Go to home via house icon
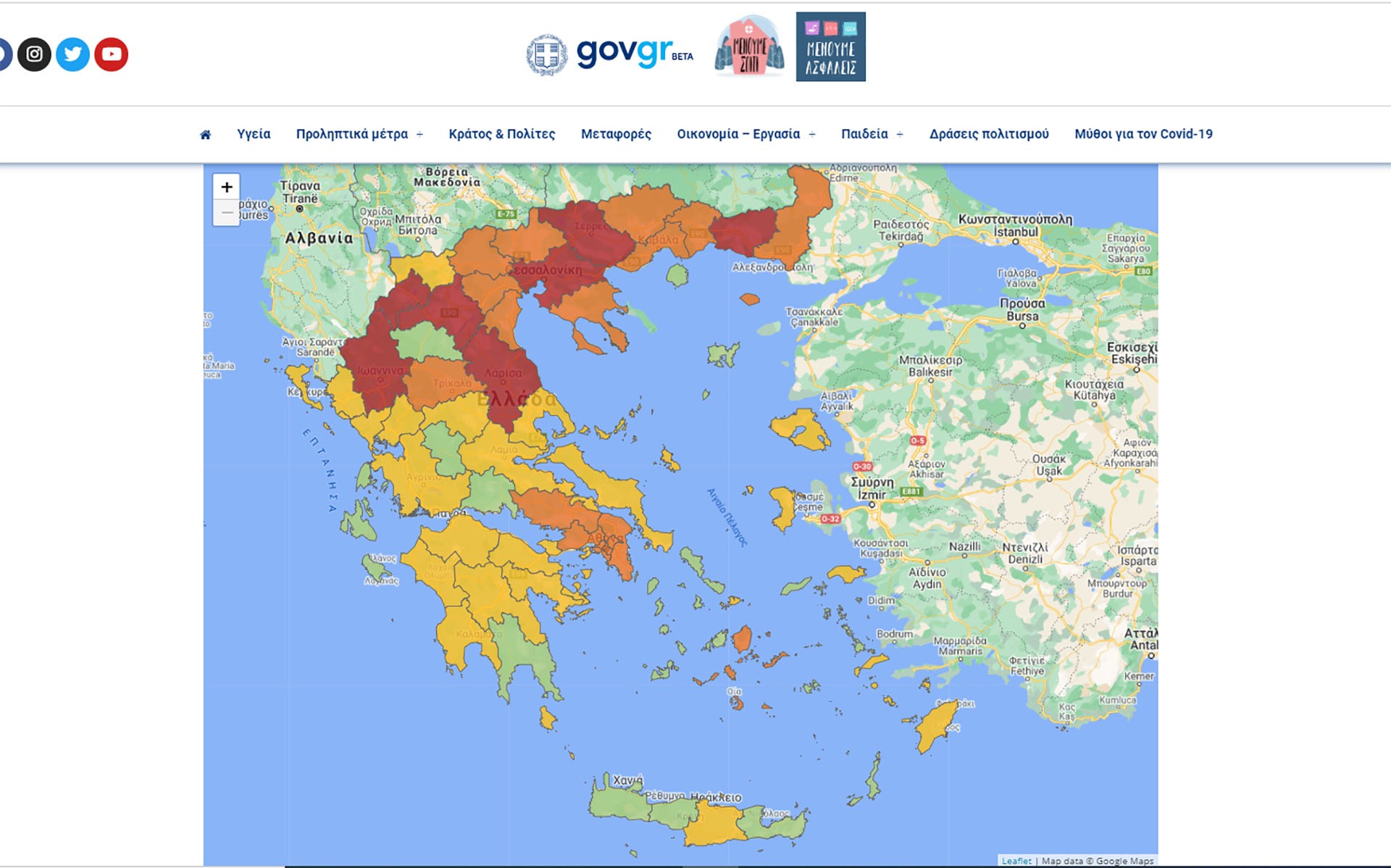1391x868 pixels. [206, 135]
